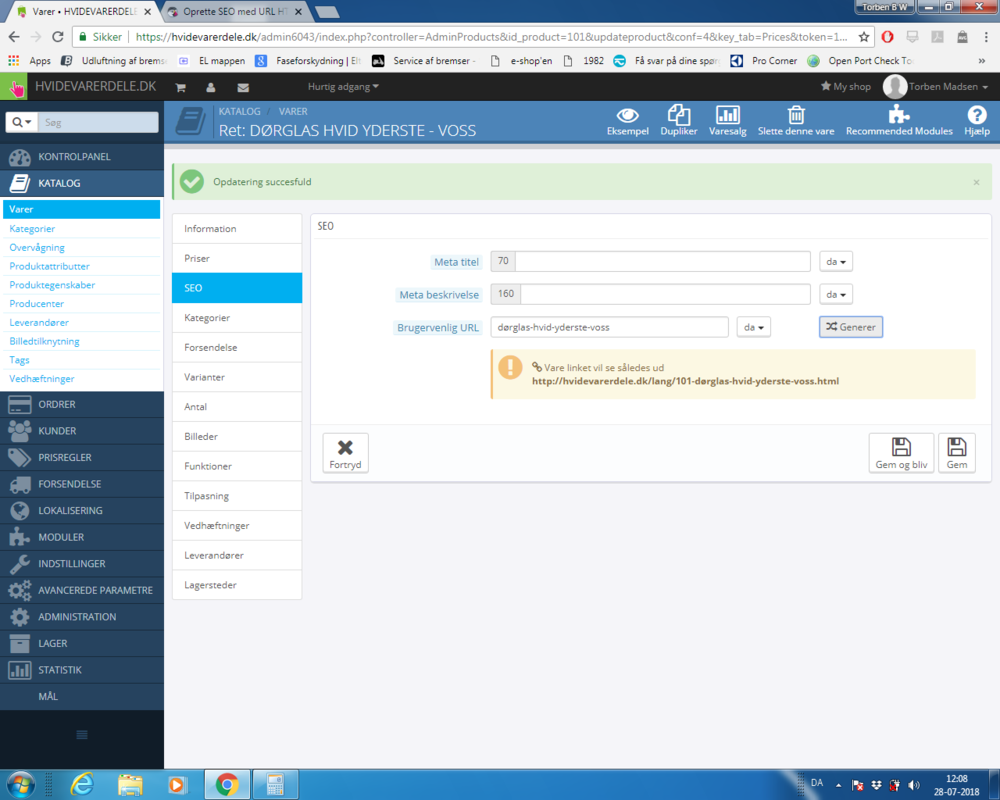This screenshot has height=800, width=1000.
Task: Open the SEO product tab
Action: (x=237, y=288)
